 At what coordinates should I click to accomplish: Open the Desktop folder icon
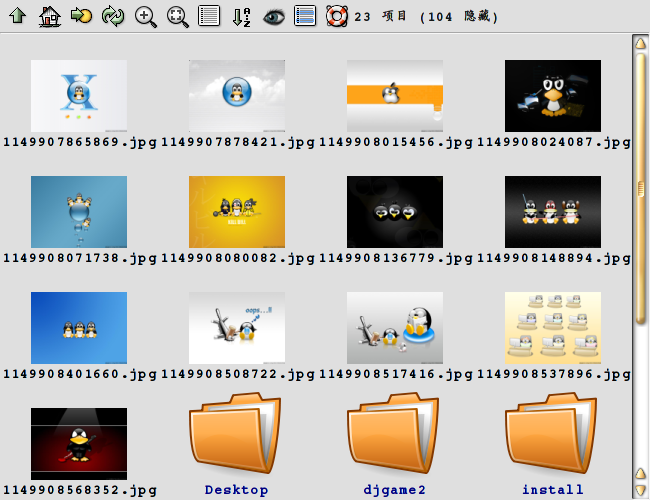coord(235,433)
